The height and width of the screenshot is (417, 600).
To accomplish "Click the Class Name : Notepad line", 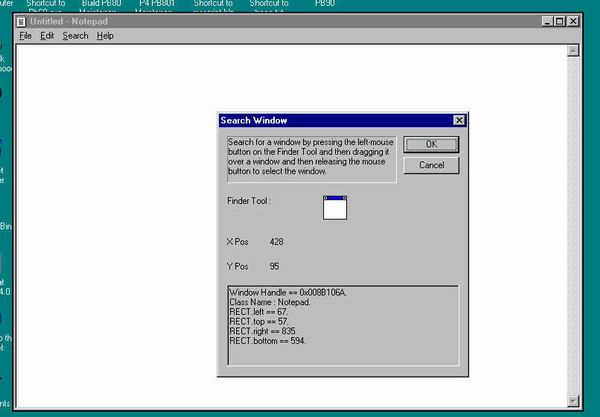I will pos(270,302).
